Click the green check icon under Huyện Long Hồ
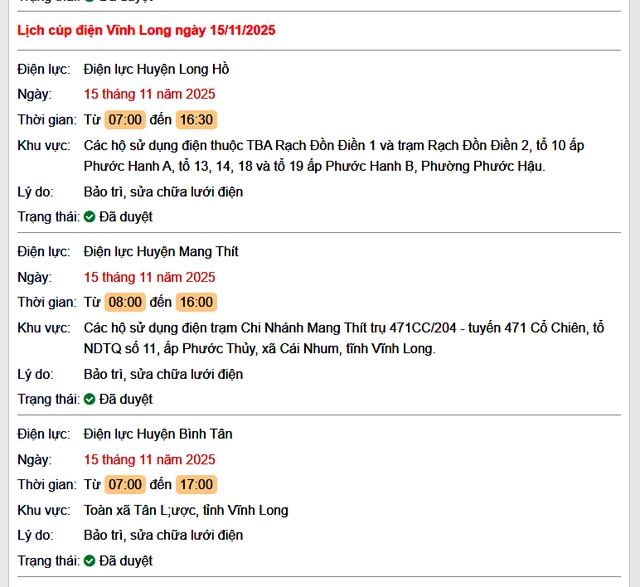The image size is (640, 587). (x=89, y=216)
